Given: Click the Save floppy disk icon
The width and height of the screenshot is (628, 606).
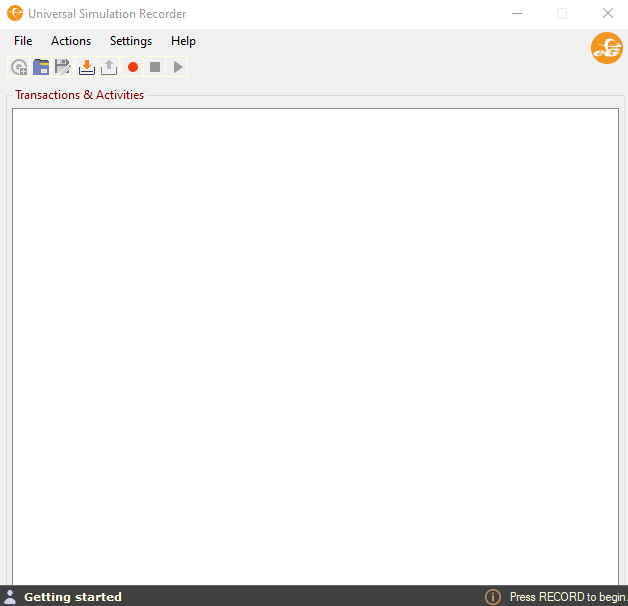Looking at the screenshot, I should click(x=63, y=67).
